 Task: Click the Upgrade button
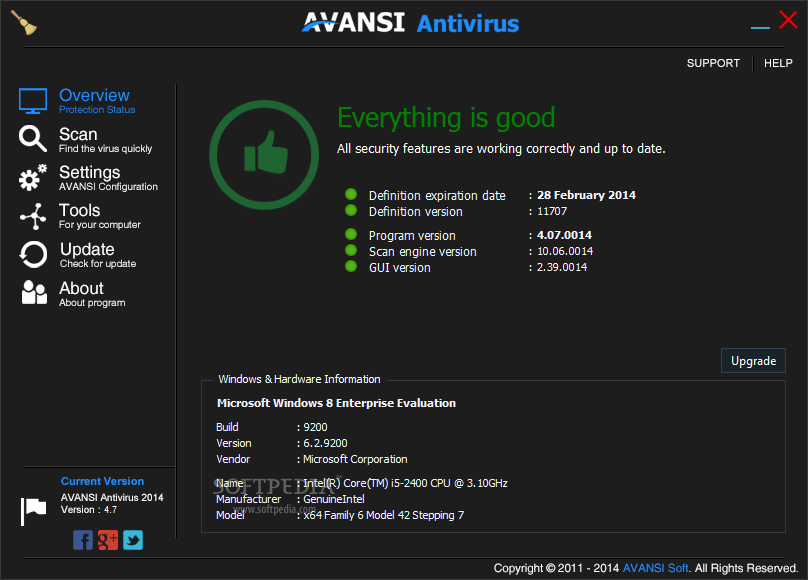tap(753, 361)
